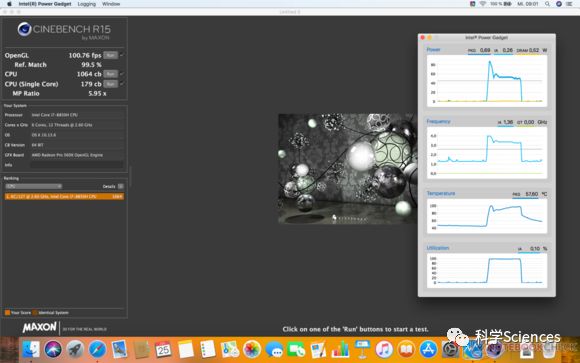Viewport: 580px width, 363px height.
Task: Open Mail stamp icon in Dock
Action: tap(119, 349)
